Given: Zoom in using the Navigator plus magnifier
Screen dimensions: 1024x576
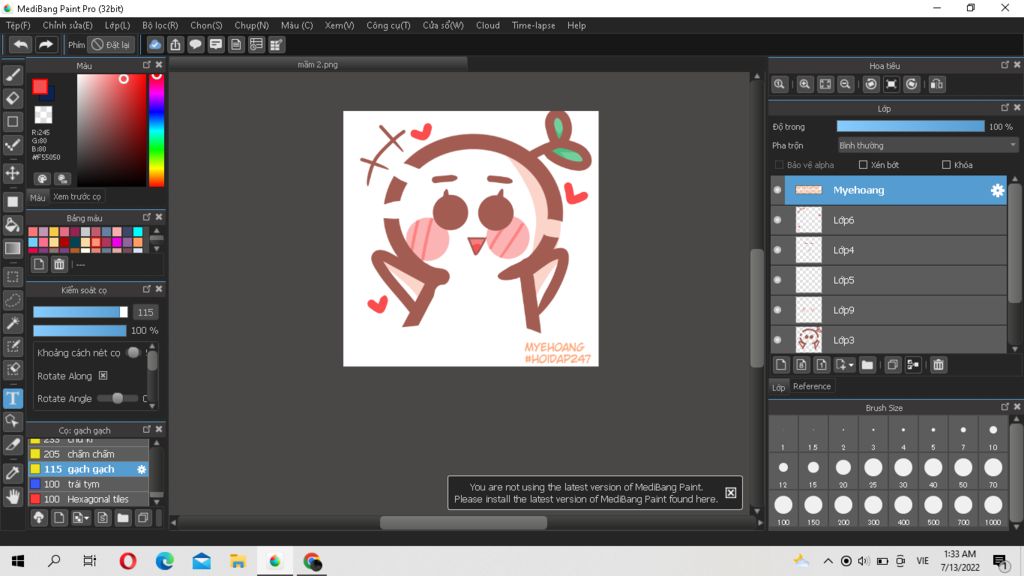Looking at the screenshot, I should click(x=805, y=84).
